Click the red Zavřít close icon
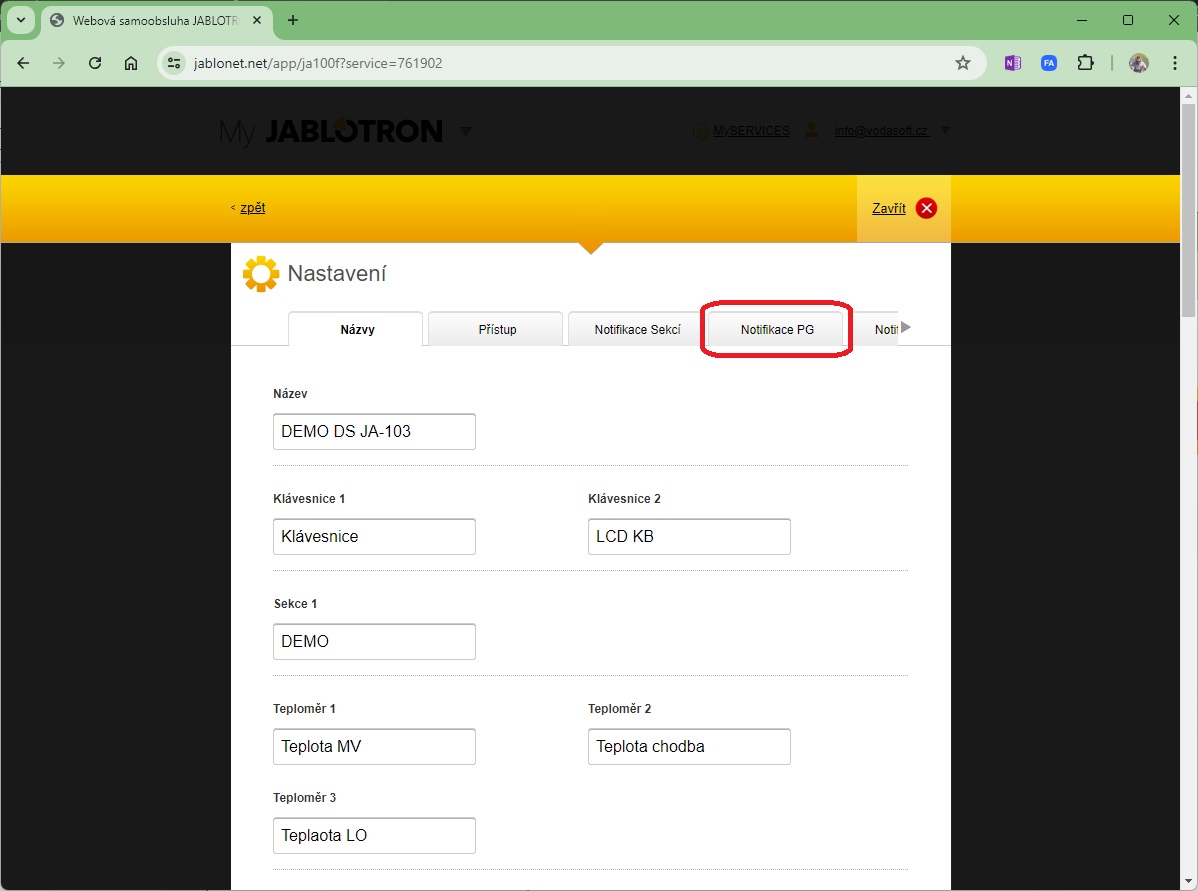The width and height of the screenshot is (1198, 891). tap(926, 208)
